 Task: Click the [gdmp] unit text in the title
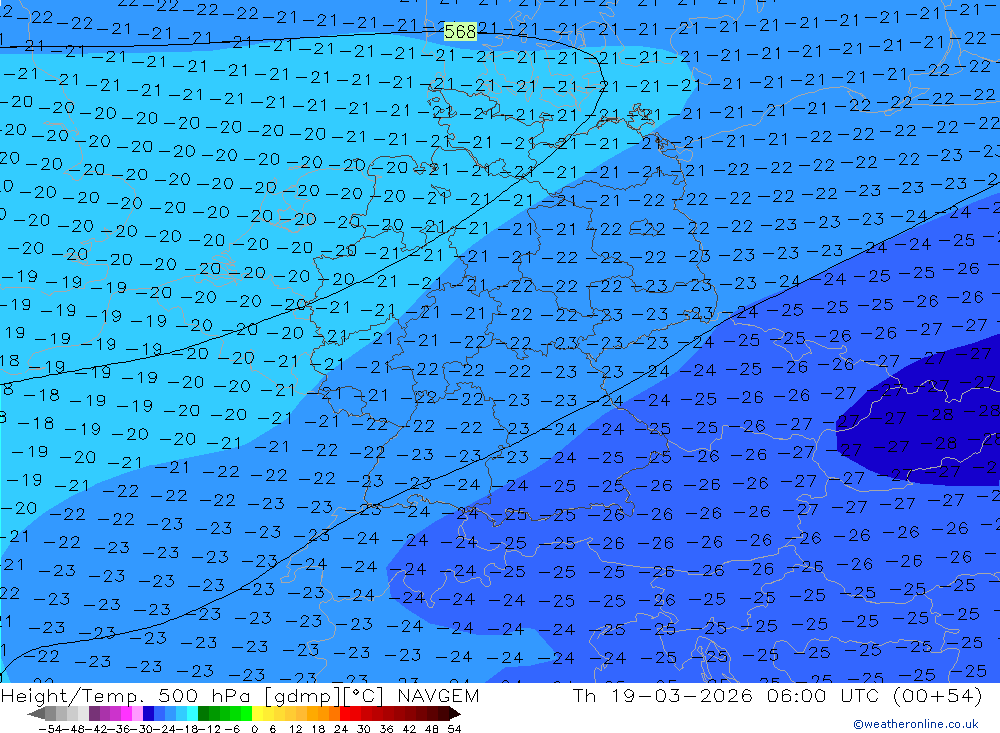302,696
